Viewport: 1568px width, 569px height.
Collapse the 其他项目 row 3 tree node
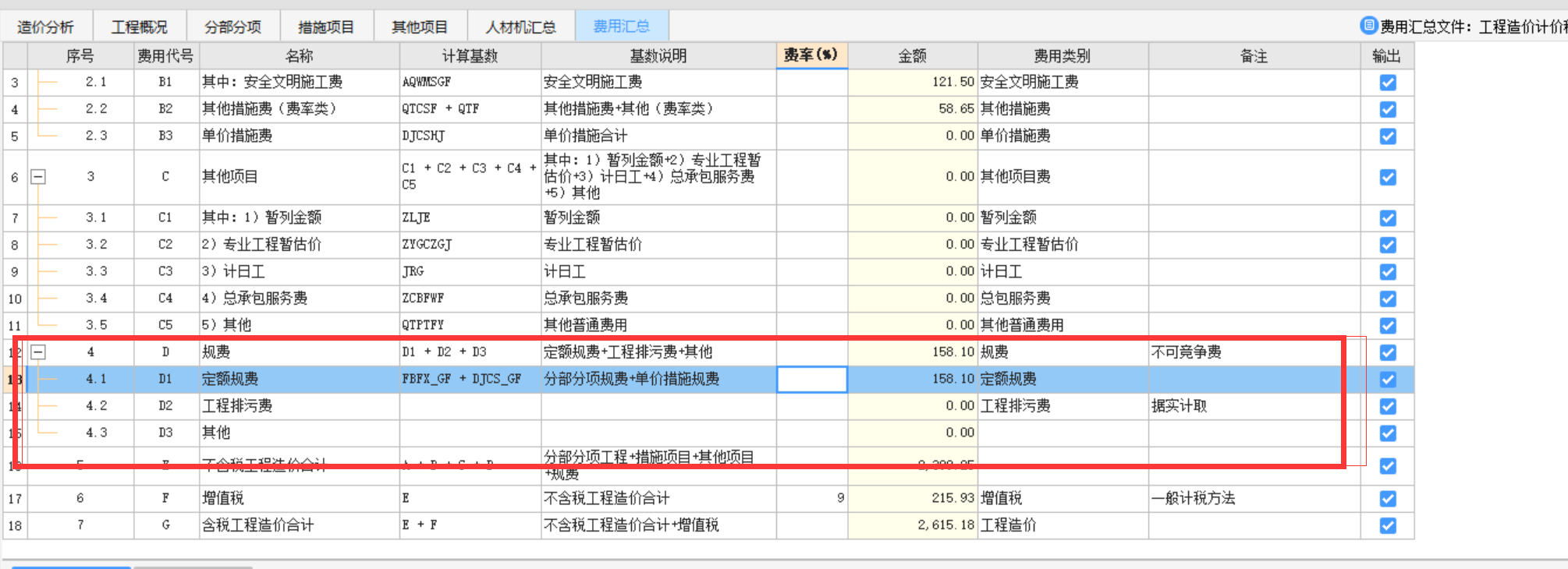pyautogui.click(x=37, y=177)
